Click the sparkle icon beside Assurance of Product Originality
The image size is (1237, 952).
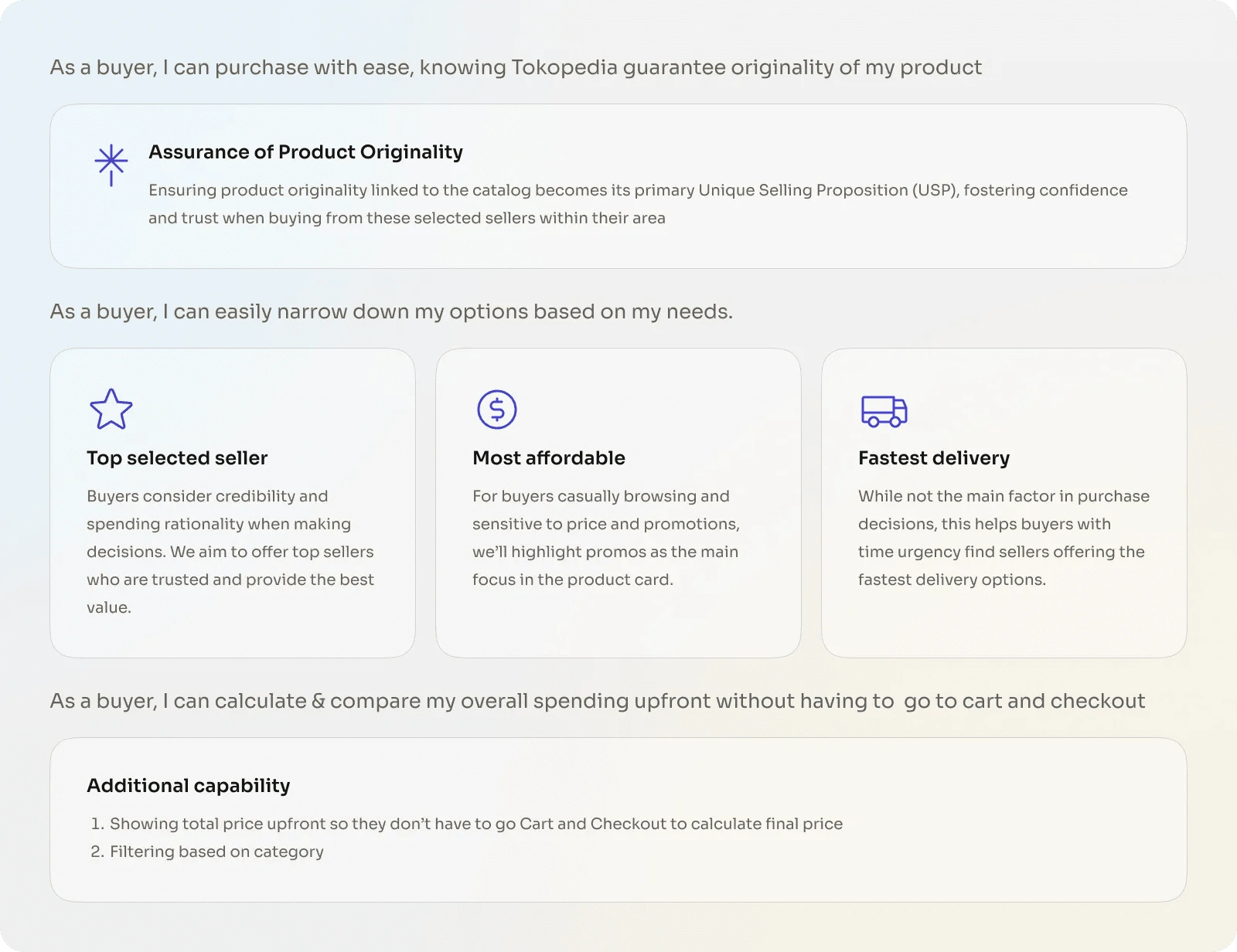111,165
